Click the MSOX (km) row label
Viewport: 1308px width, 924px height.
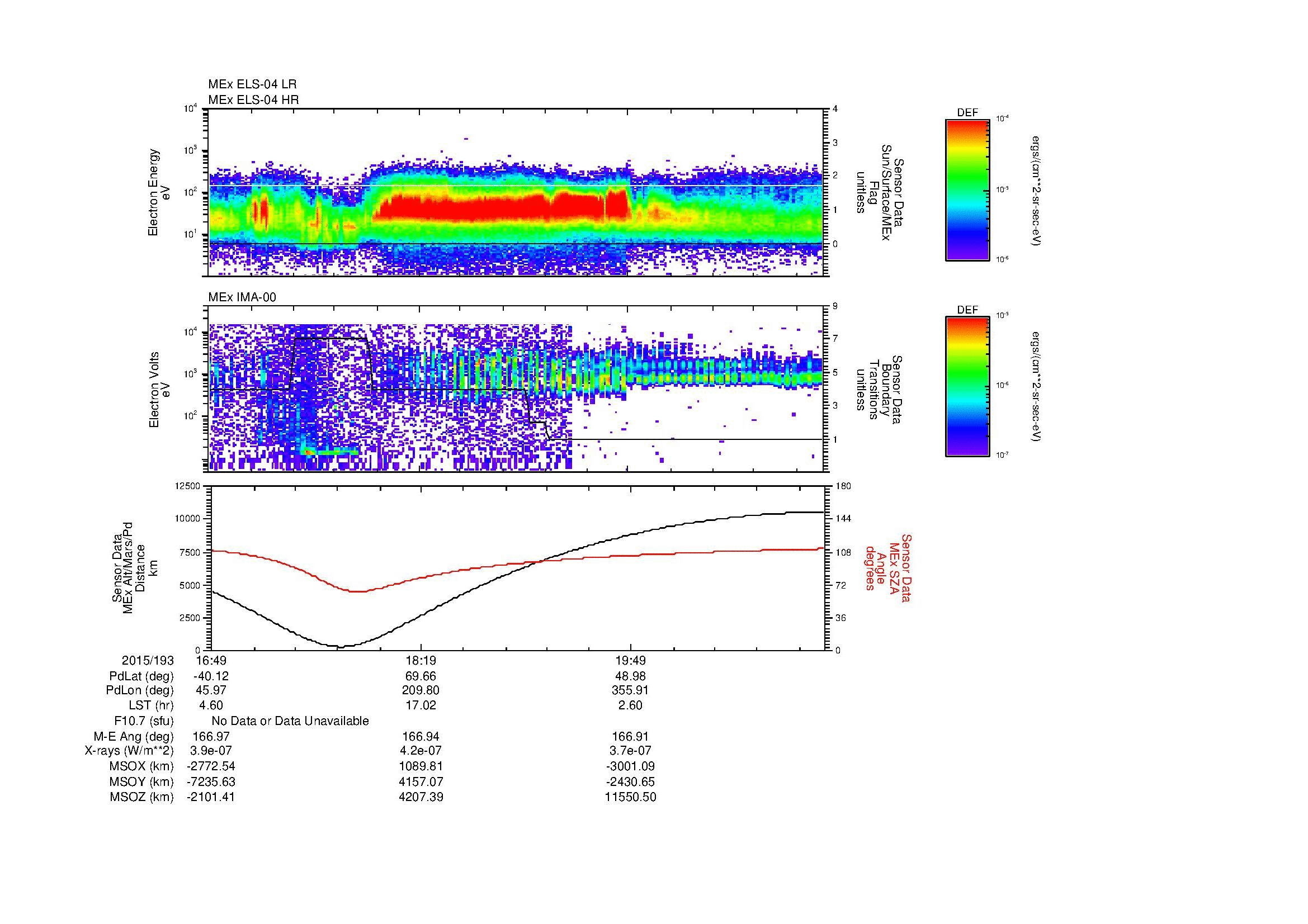pyautogui.click(x=141, y=766)
